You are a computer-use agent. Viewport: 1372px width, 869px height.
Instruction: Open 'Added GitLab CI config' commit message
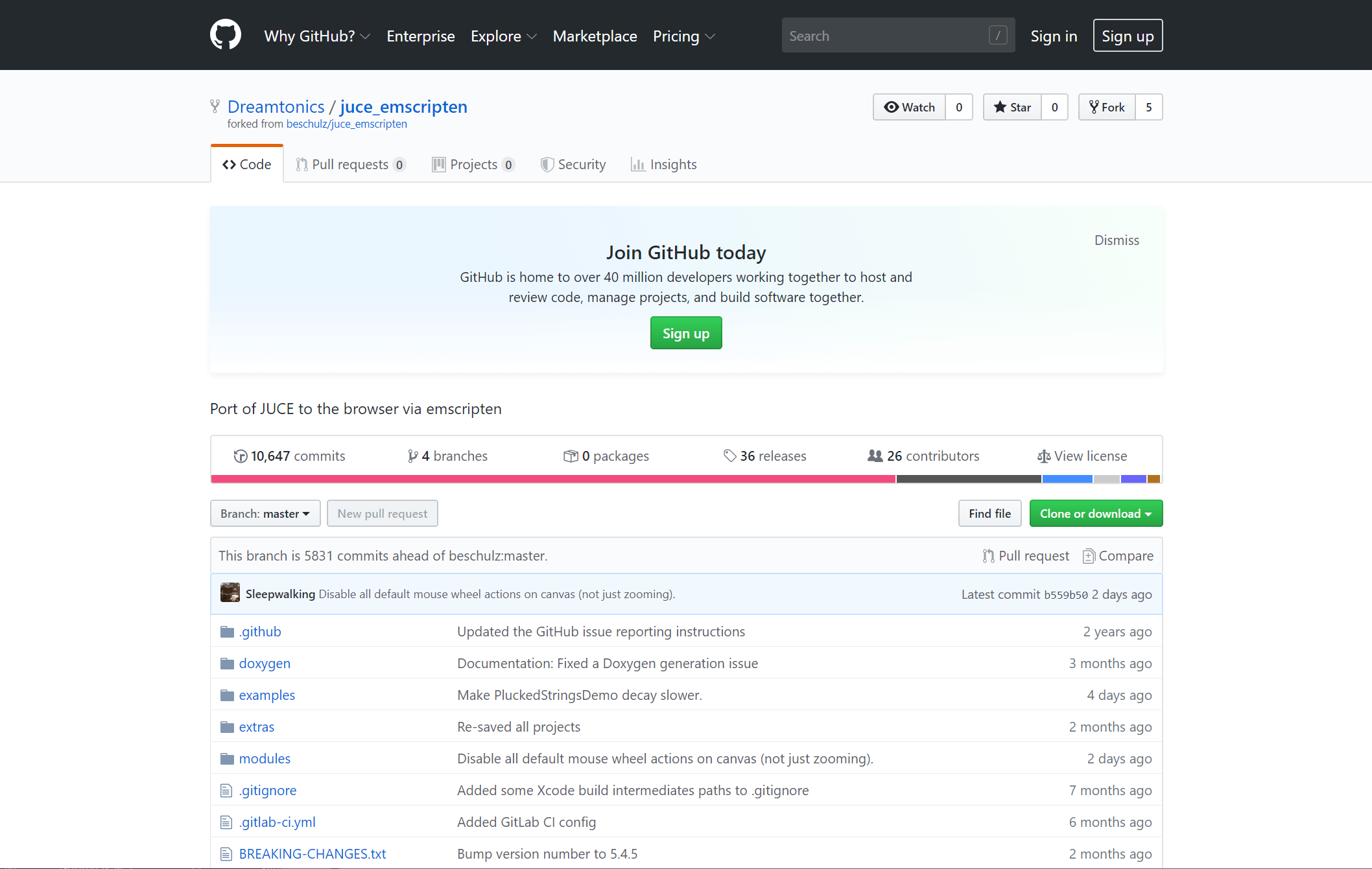tap(526, 822)
